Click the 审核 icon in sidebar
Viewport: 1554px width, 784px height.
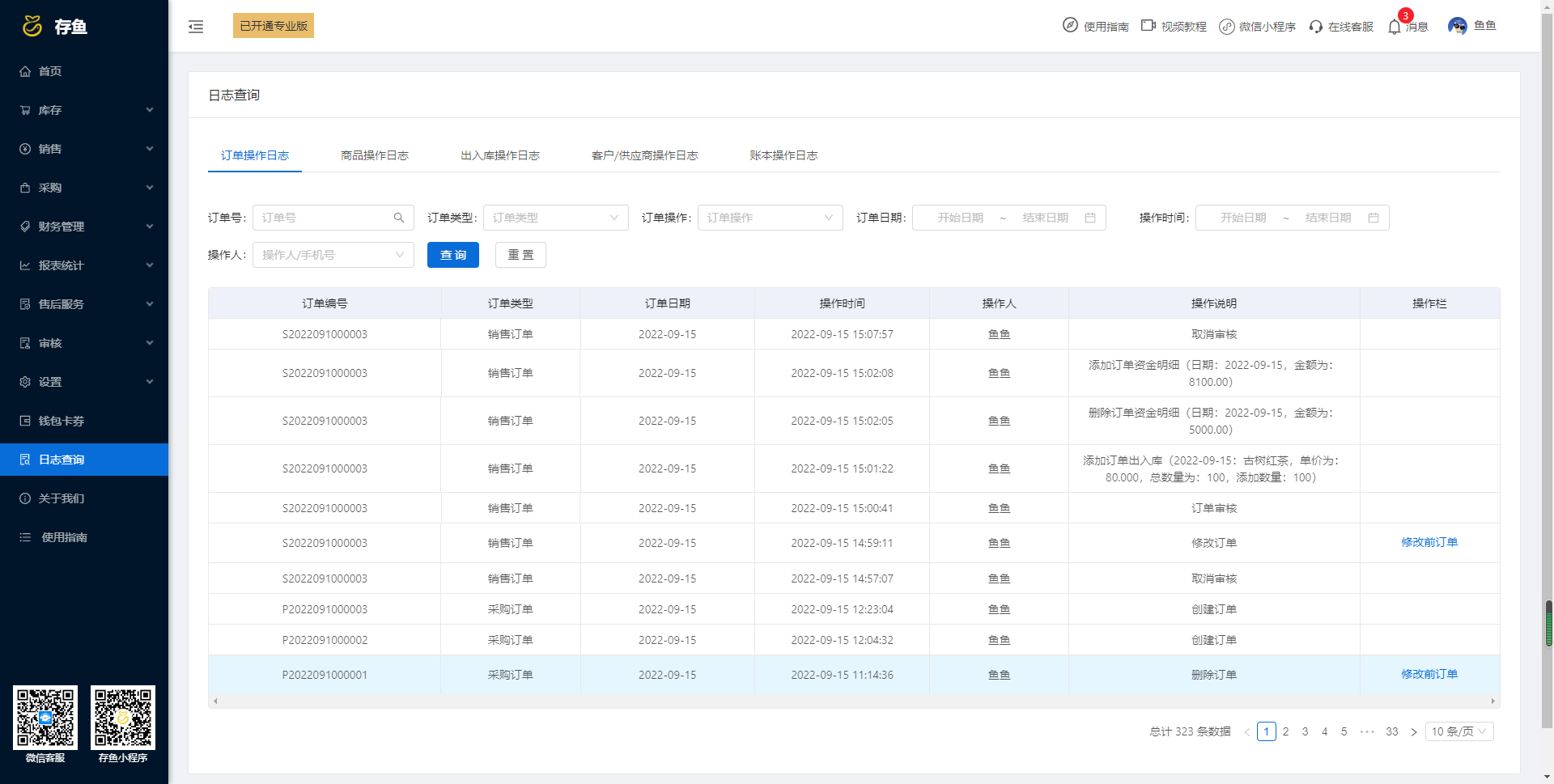click(x=25, y=343)
